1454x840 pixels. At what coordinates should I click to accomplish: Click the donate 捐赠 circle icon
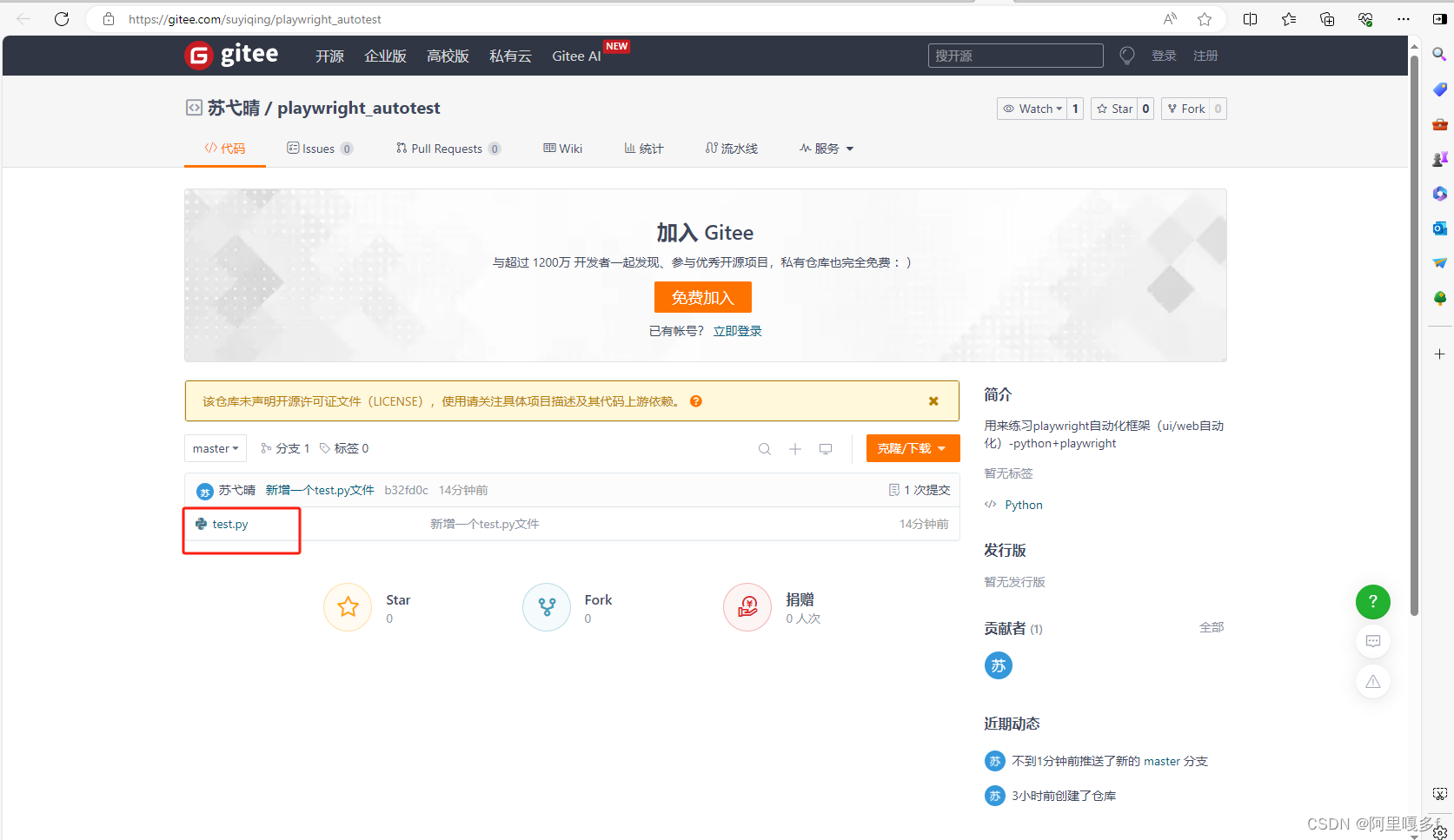pyautogui.click(x=747, y=607)
